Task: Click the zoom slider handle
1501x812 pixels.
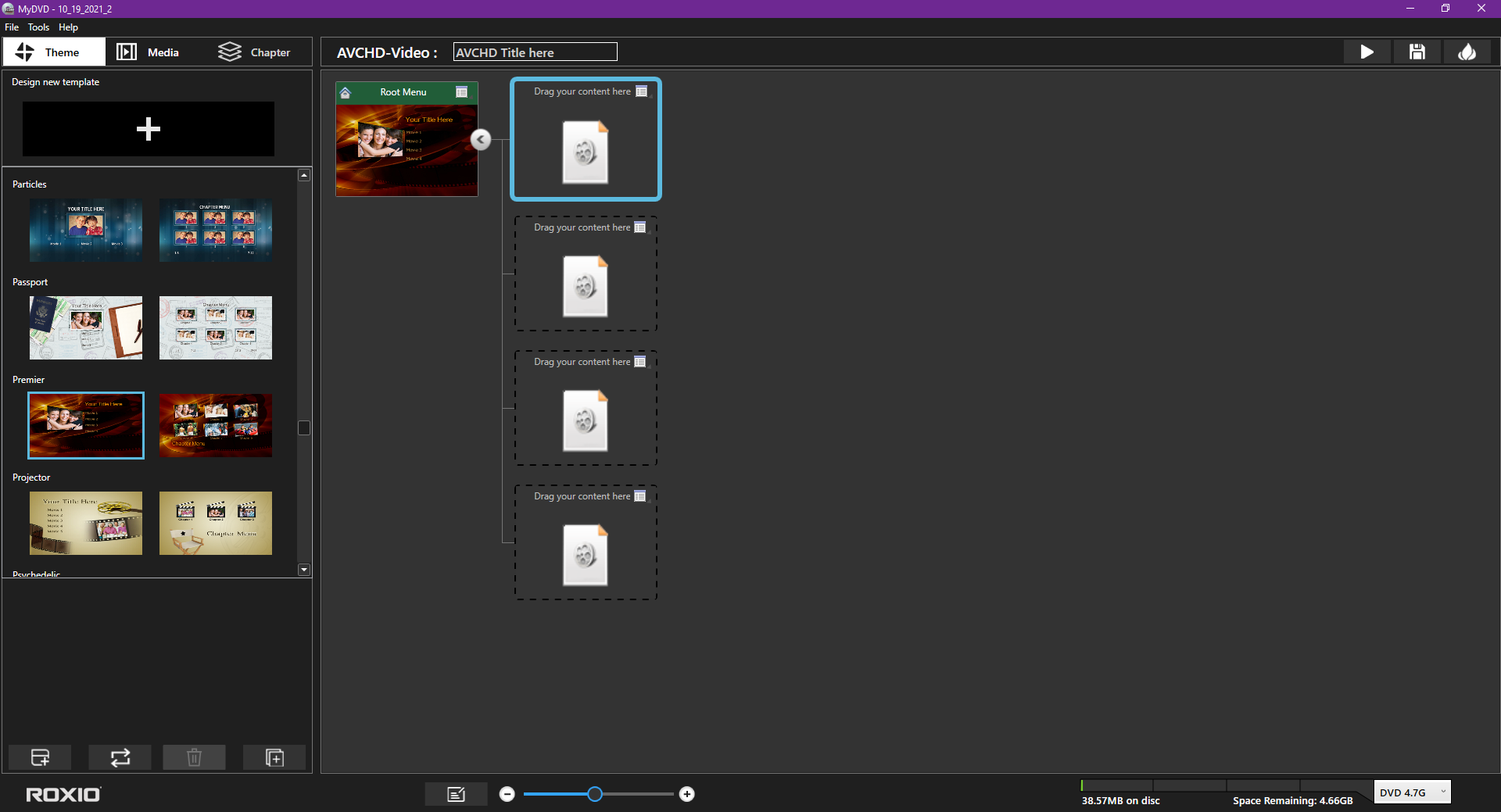Action: [x=595, y=794]
